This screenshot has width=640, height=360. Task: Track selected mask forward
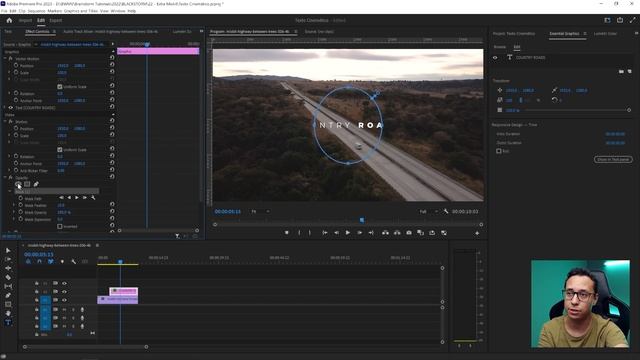click(76, 198)
